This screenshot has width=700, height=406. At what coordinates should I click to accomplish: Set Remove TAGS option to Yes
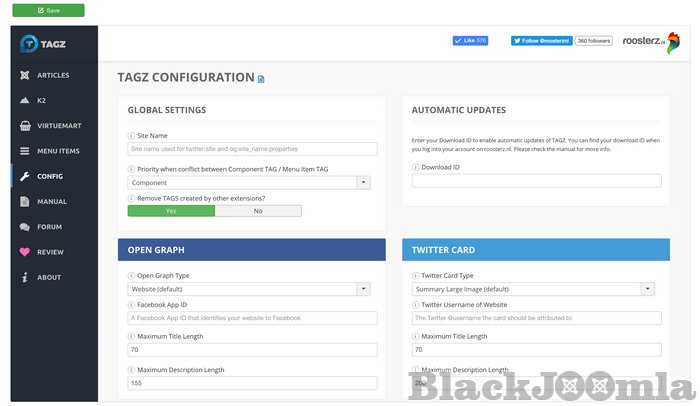tap(171, 211)
